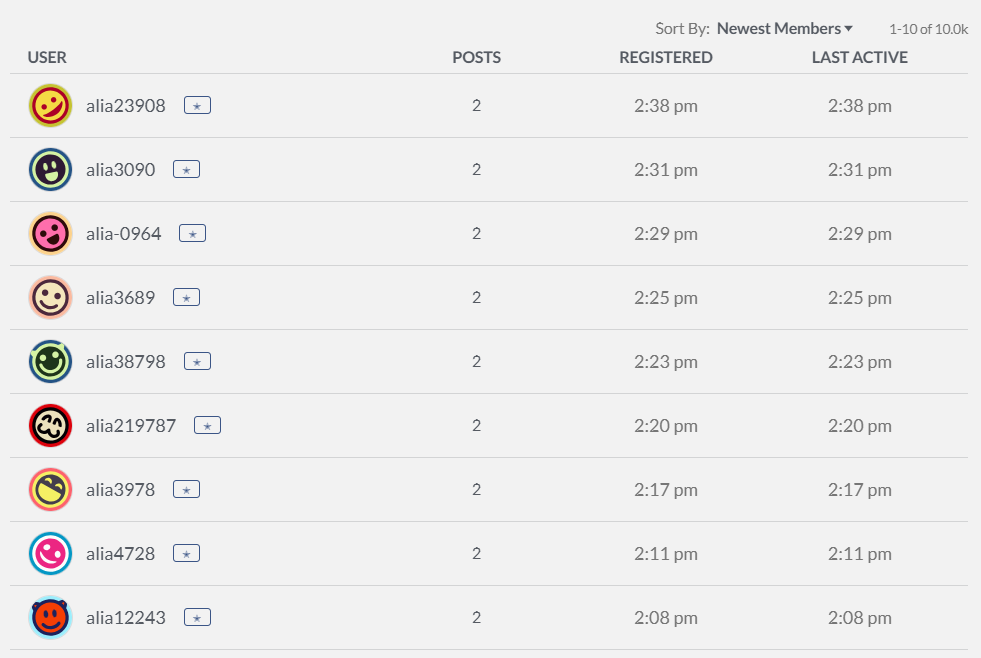Click the LAST ACTIVE column header
Screen dimensions: 981x658
click(859, 58)
